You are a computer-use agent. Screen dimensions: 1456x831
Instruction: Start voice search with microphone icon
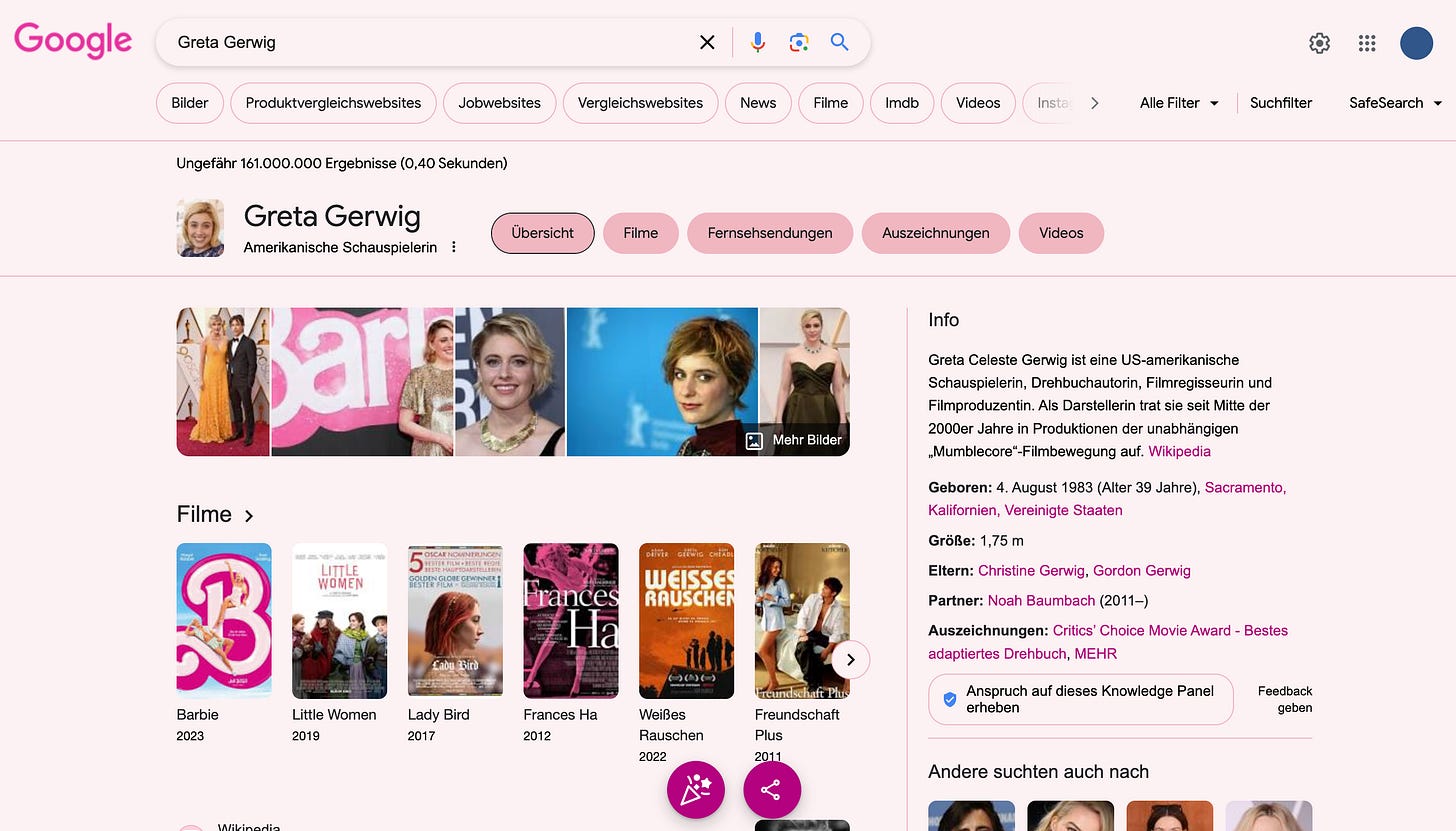(758, 42)
